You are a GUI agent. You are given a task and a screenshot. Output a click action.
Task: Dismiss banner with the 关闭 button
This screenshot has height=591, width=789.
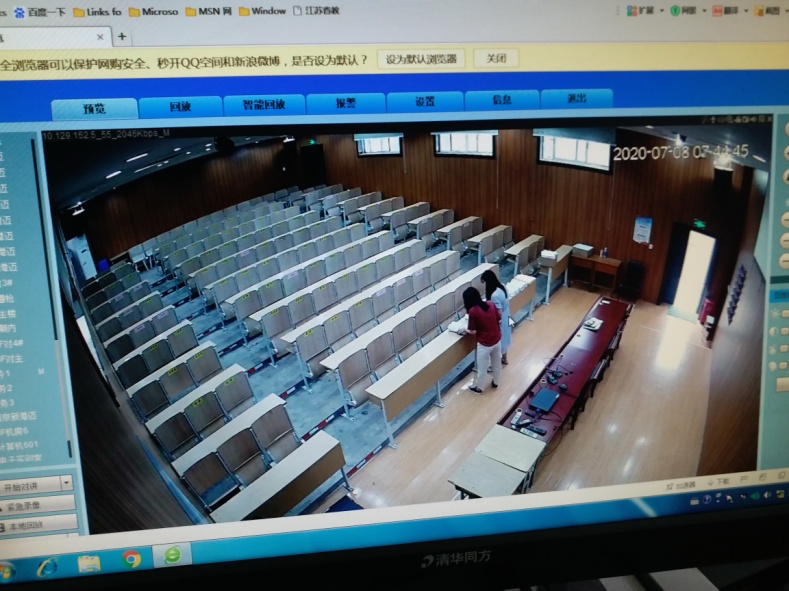click(496, 58)
